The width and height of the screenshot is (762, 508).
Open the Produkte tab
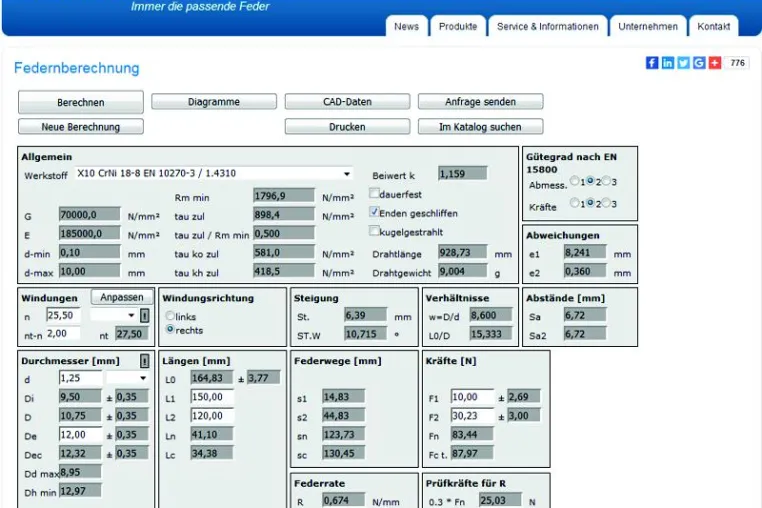[458, 26]
